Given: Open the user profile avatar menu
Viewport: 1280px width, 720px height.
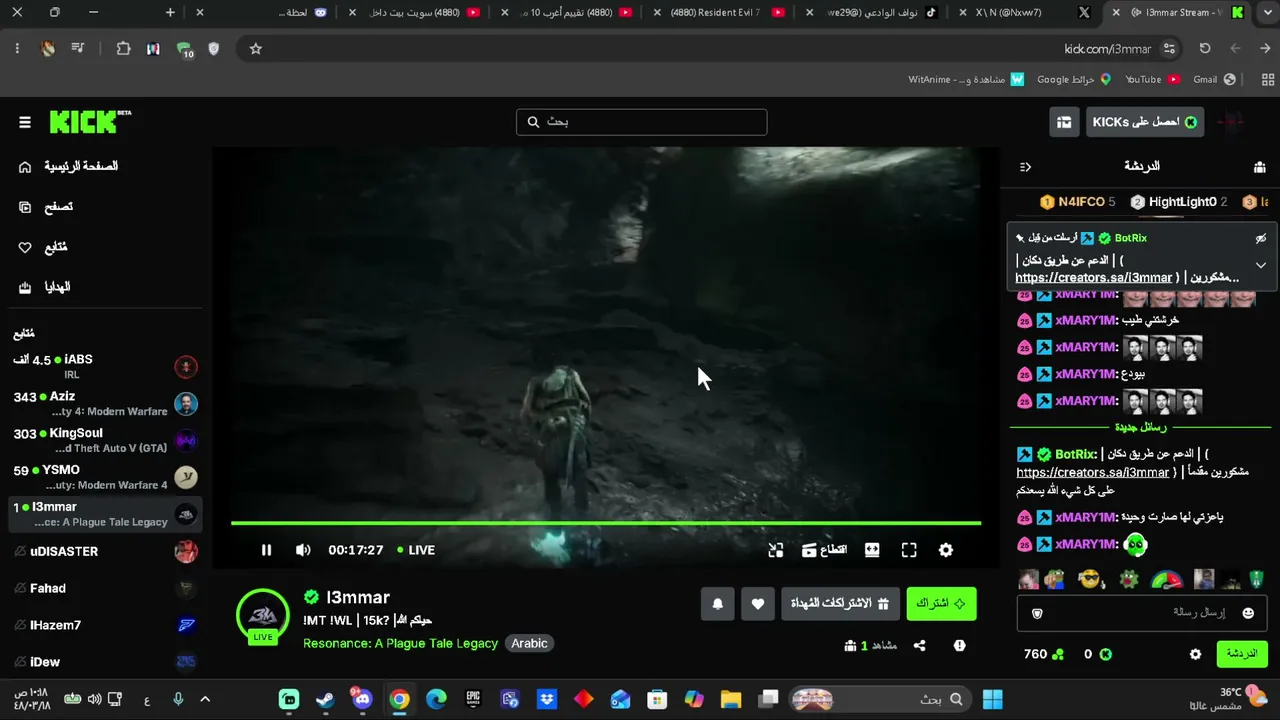Looking at the screenshot, I should tap(1231, 122).
